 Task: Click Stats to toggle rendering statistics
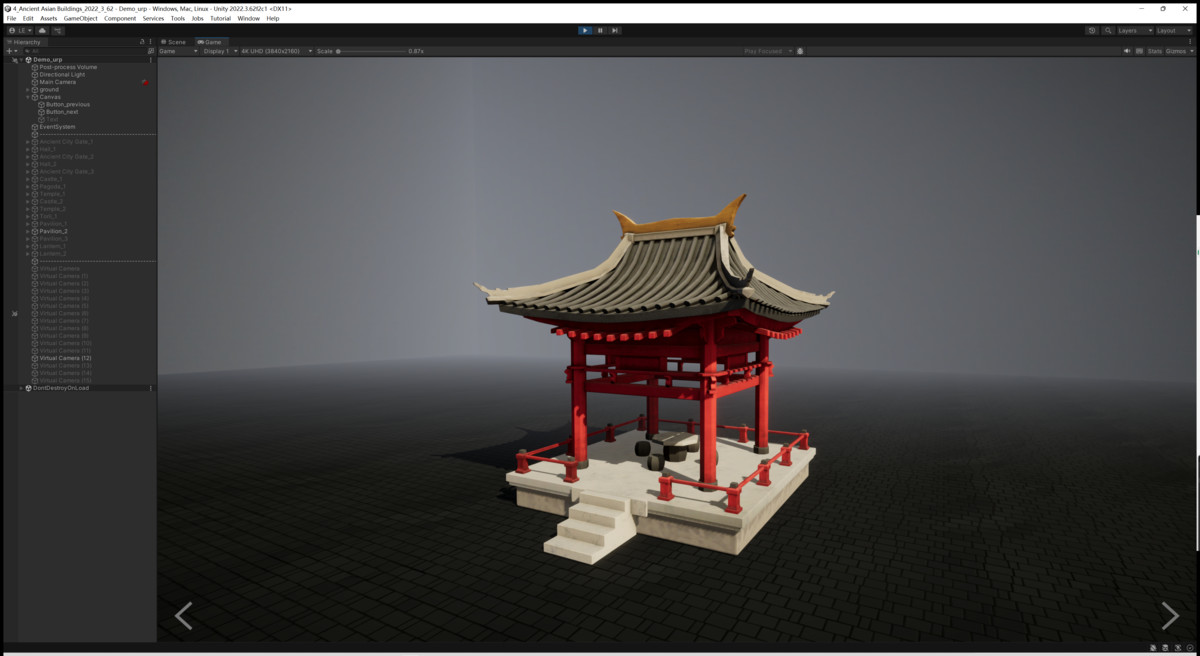coord(1155,50)
